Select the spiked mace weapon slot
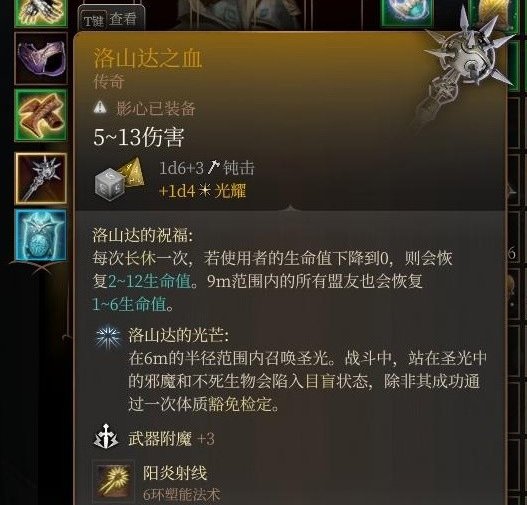This screenshot has height=505, width=527. tap(41, 178)
